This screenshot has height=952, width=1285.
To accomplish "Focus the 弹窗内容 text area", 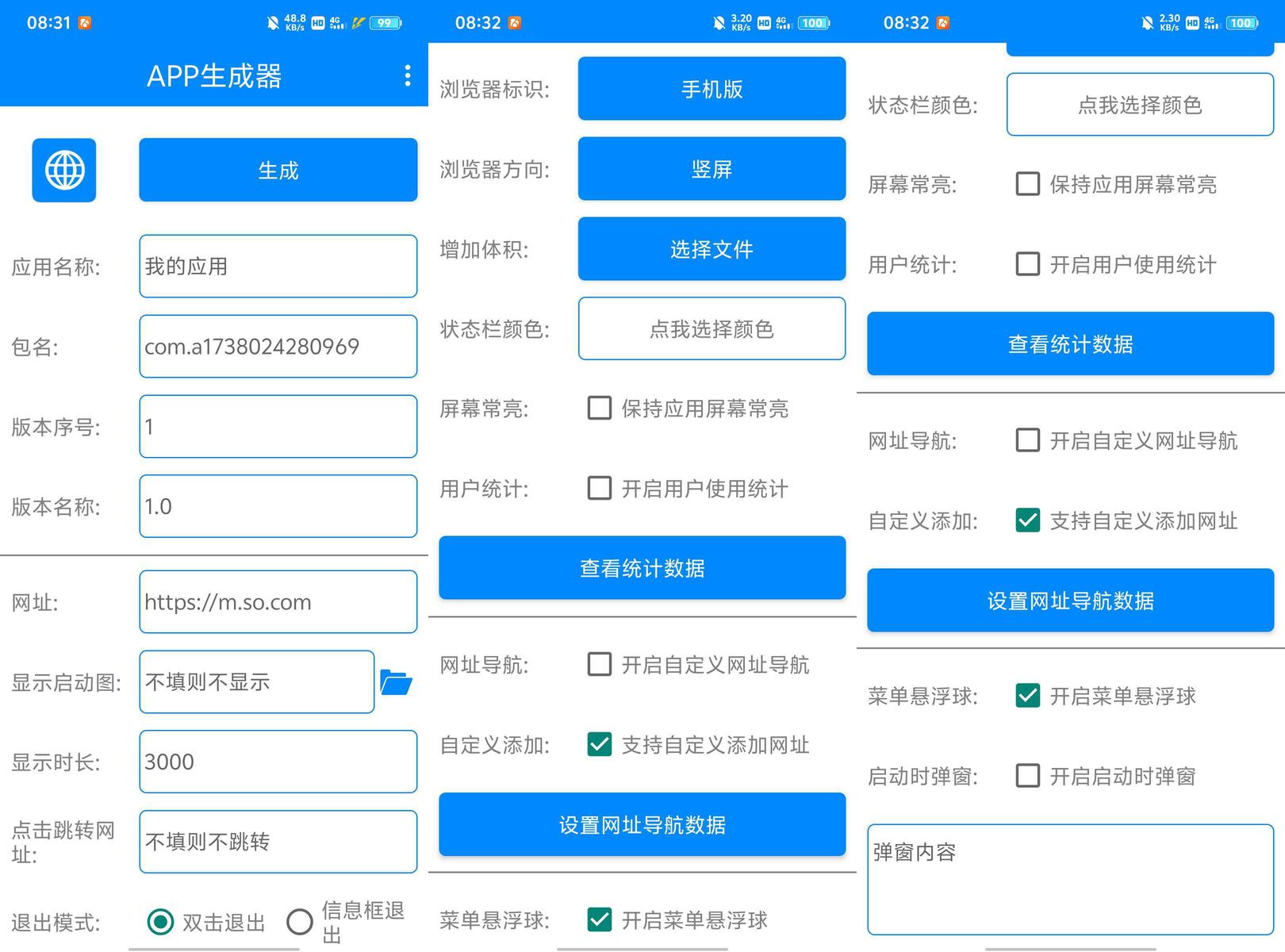I will 1071,880.
